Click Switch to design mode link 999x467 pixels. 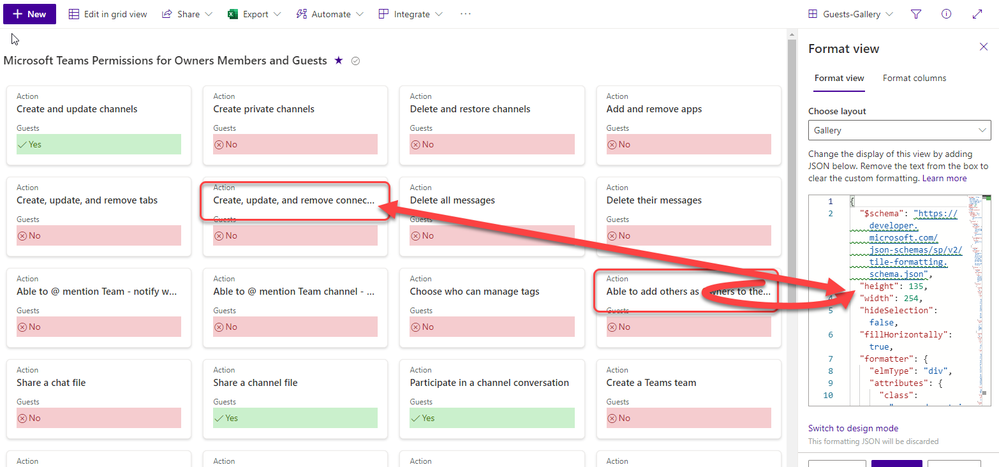[853, 428]
